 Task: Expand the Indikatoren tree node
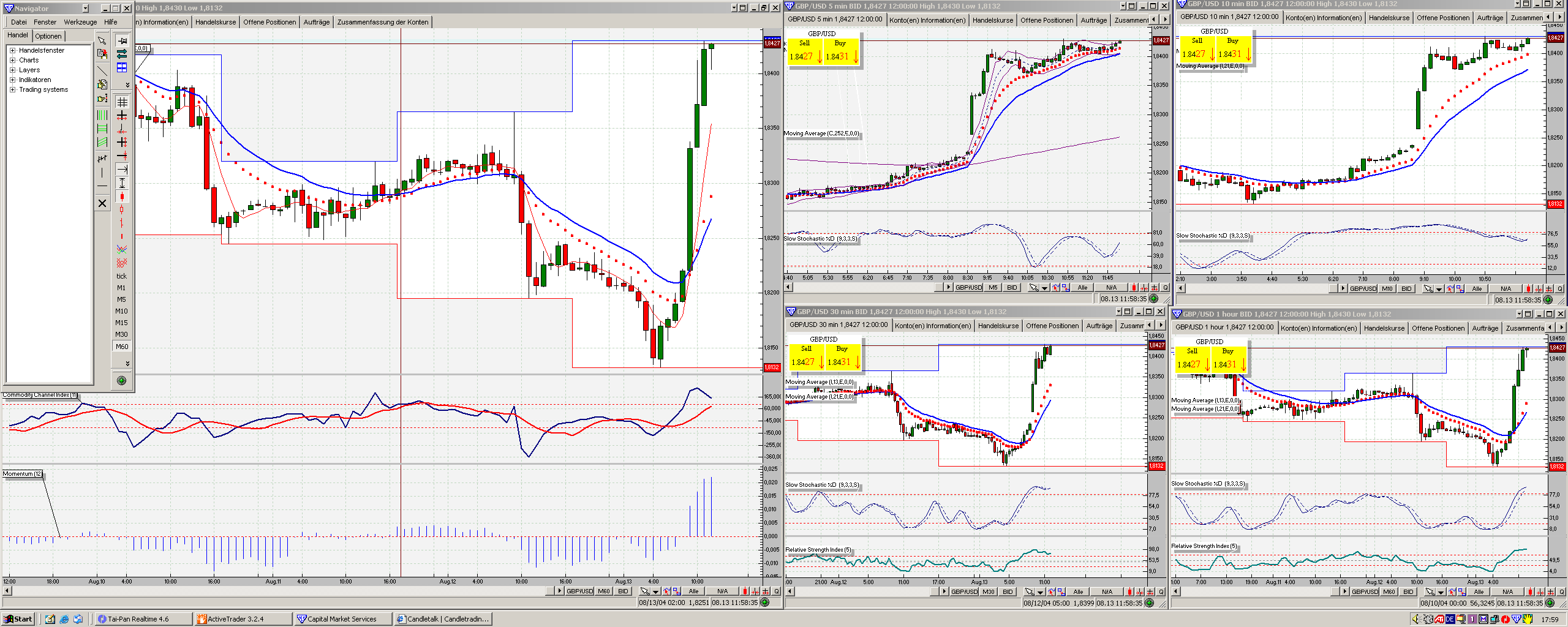(12, 80)
